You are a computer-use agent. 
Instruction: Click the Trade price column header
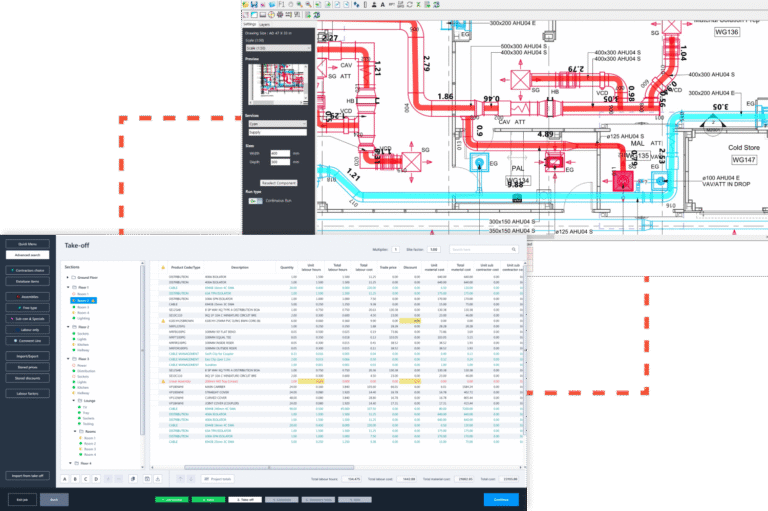(388, 268)
